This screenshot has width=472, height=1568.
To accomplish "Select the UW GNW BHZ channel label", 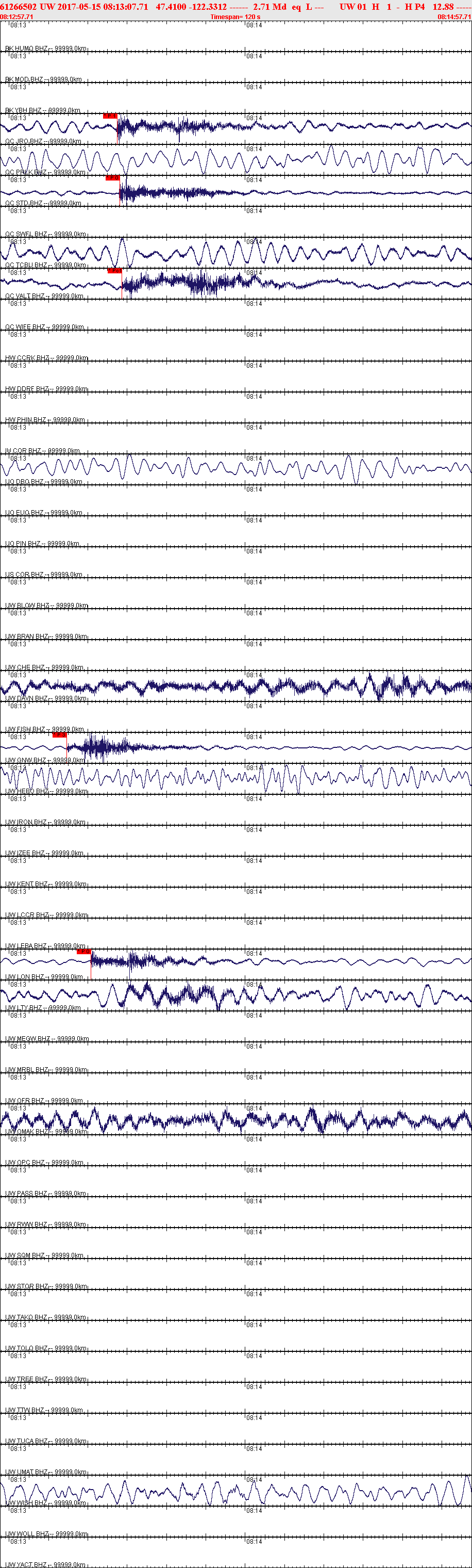I will pyautogui.click(x=45, y=760).
